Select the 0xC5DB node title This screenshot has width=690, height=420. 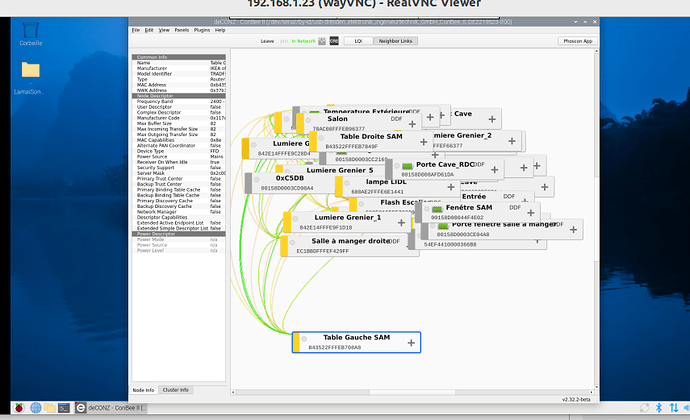(290, 178)
